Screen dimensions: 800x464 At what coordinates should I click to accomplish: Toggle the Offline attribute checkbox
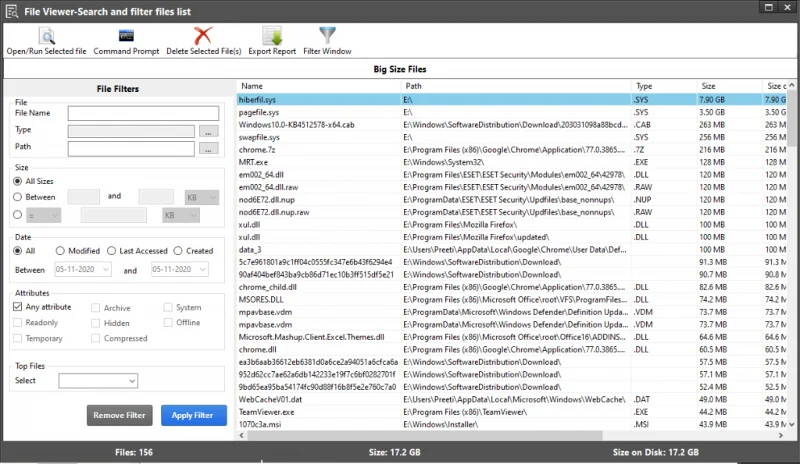click(x=168, y=323)
